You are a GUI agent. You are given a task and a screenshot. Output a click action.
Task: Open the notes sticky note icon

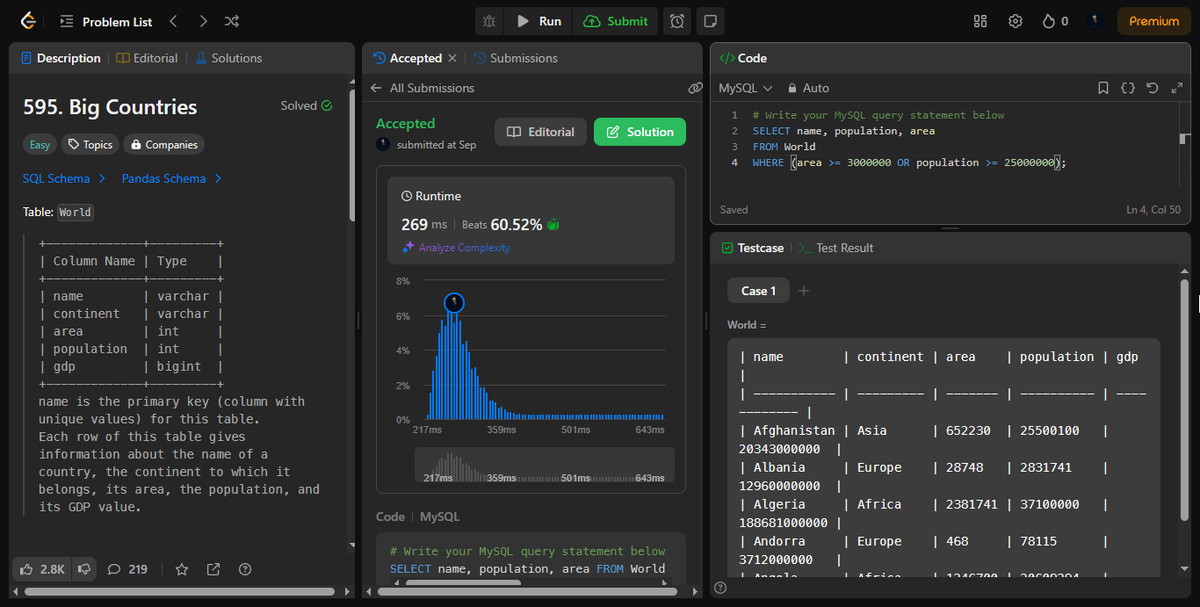pyautogui.click(x=709, y=21)
